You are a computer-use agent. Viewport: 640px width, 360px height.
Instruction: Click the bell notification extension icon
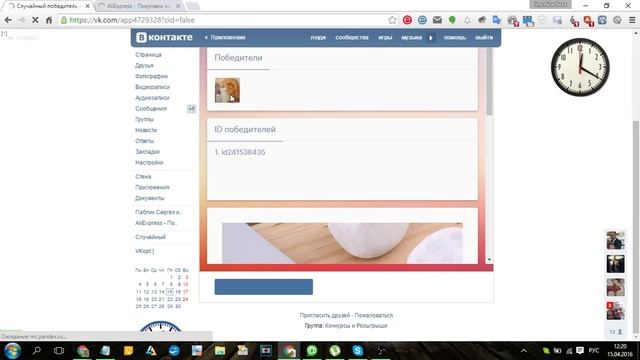[x=467, y=20]
